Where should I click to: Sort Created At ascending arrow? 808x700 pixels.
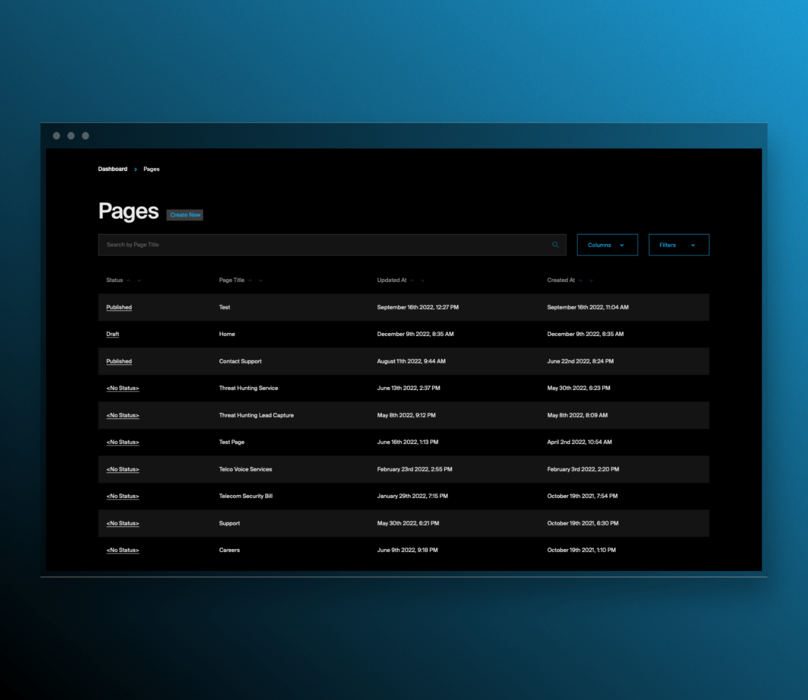(x=580, y=280)
